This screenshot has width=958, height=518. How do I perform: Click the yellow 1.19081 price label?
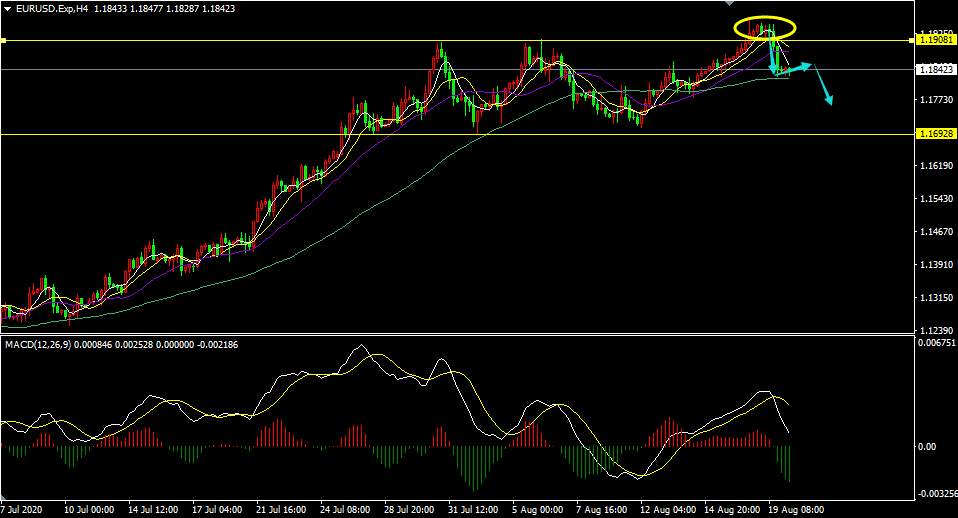[935, 40]
